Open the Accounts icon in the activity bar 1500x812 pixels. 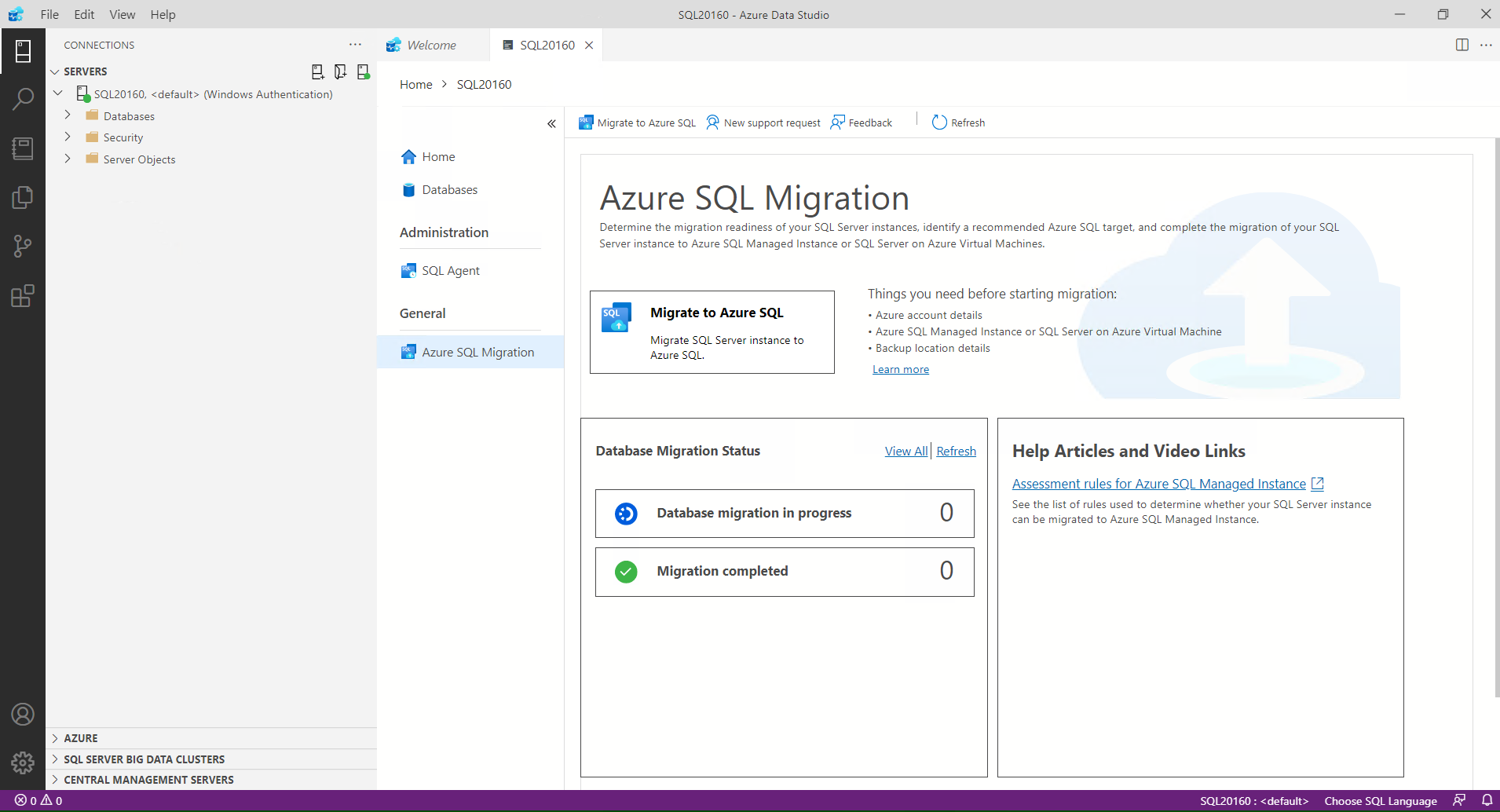tap(23, 714)
